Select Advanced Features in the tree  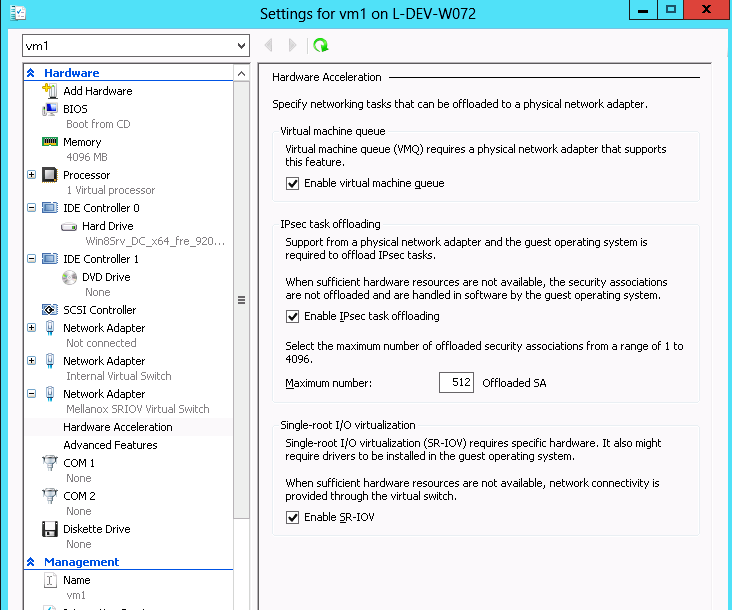110,445
